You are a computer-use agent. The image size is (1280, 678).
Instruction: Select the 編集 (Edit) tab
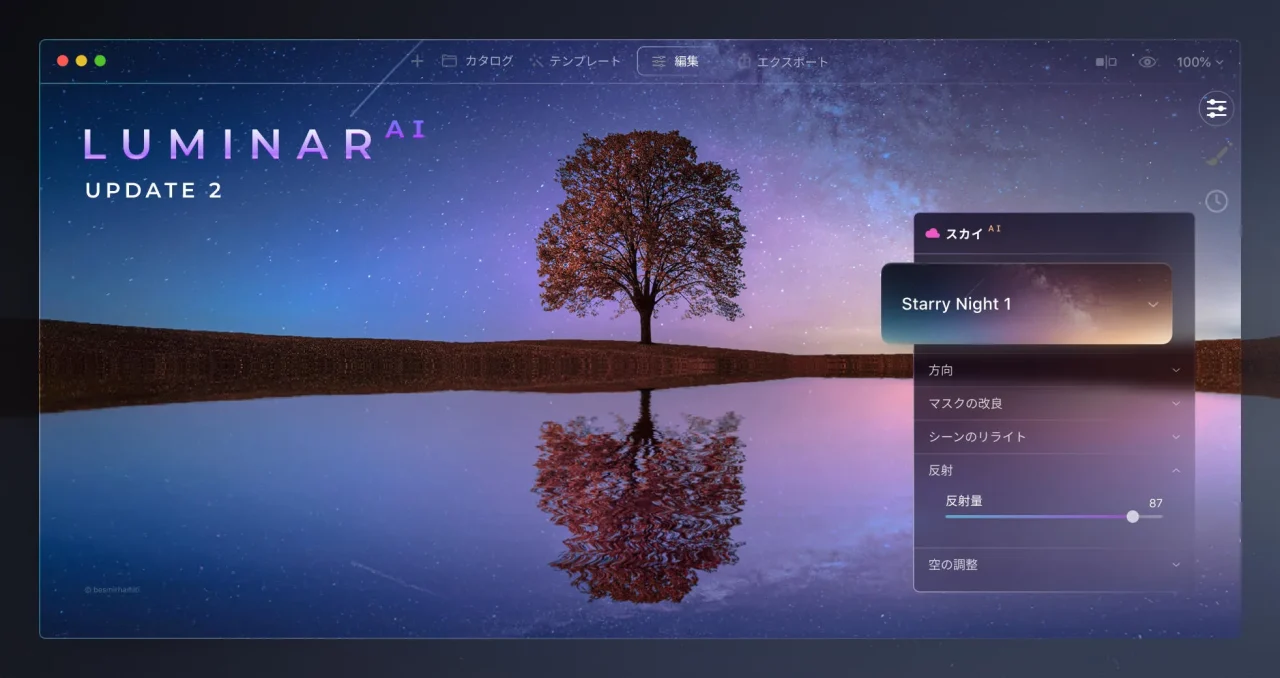pyautogui.click(x=675, y=61)
